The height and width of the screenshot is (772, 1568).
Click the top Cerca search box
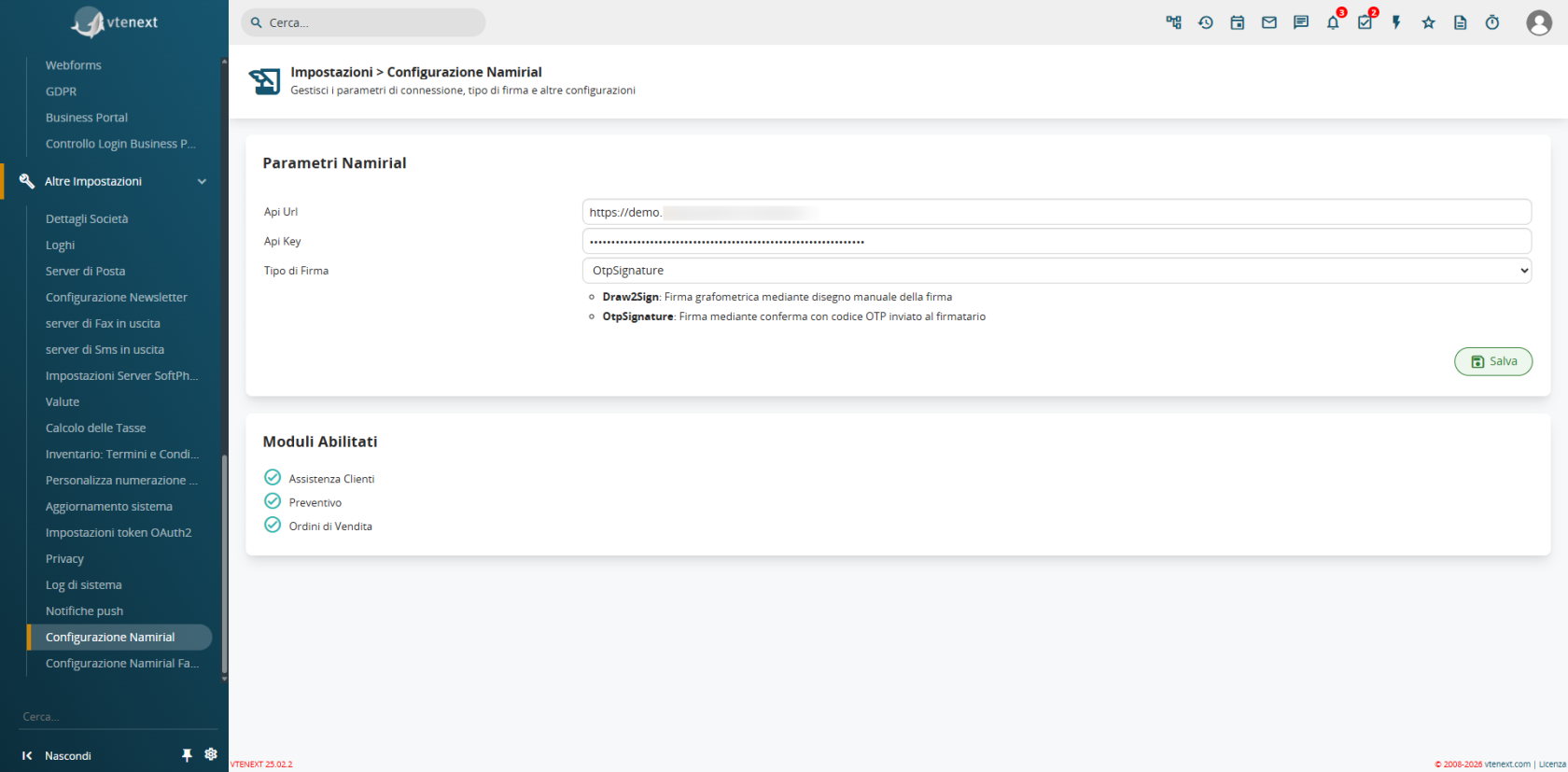click(363, 22)
